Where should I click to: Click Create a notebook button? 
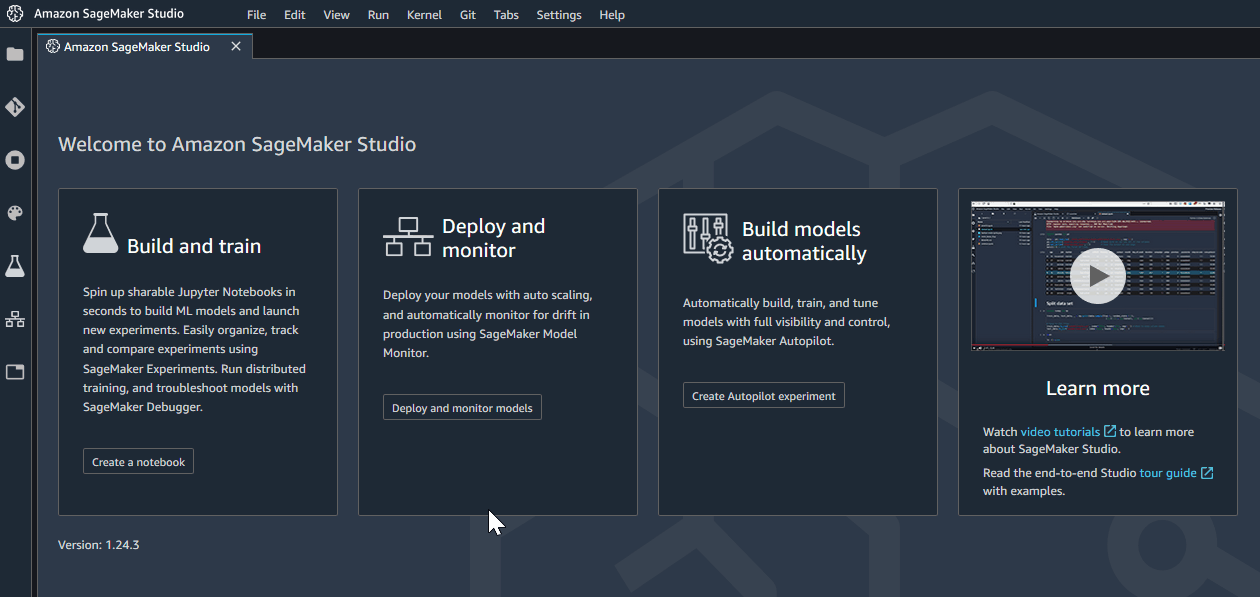click(x=138, y=462)
